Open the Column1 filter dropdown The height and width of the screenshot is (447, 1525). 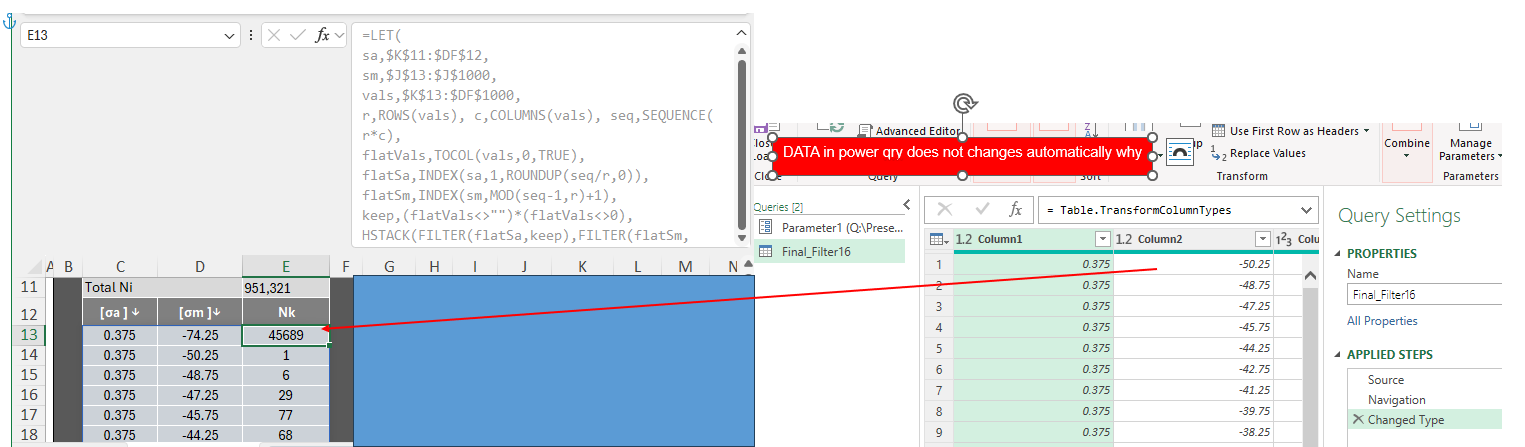pyautogui.click(x=1102, y=239)
